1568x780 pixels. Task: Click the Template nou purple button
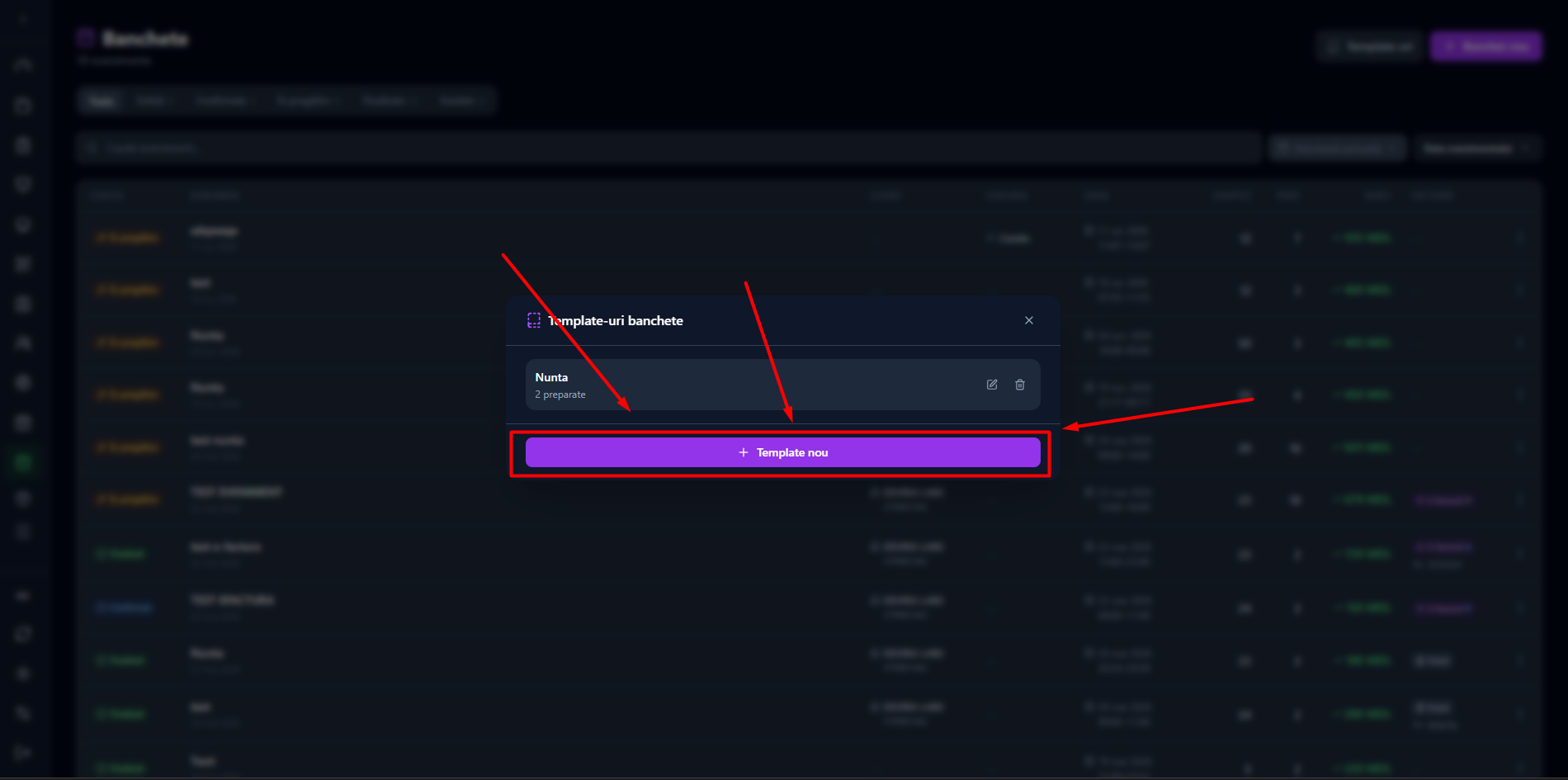[x=782, y=452]
